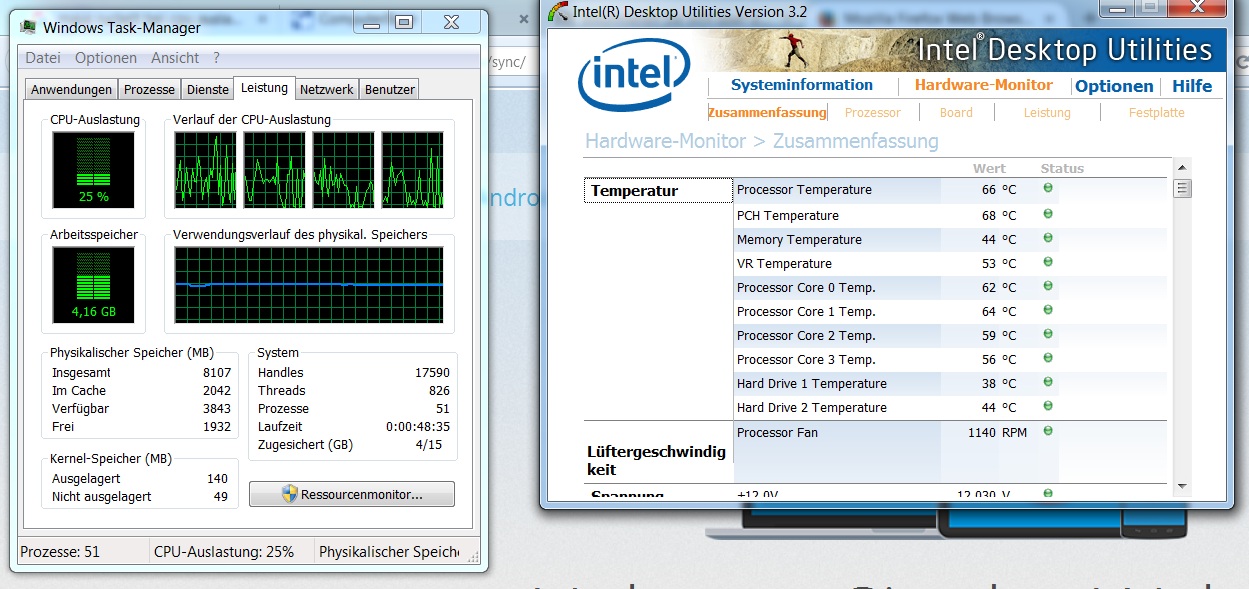Click the Processor Temperature row label
Image resolution: width=1249 pixels, height=589 pixels.
tap(804, 190)
